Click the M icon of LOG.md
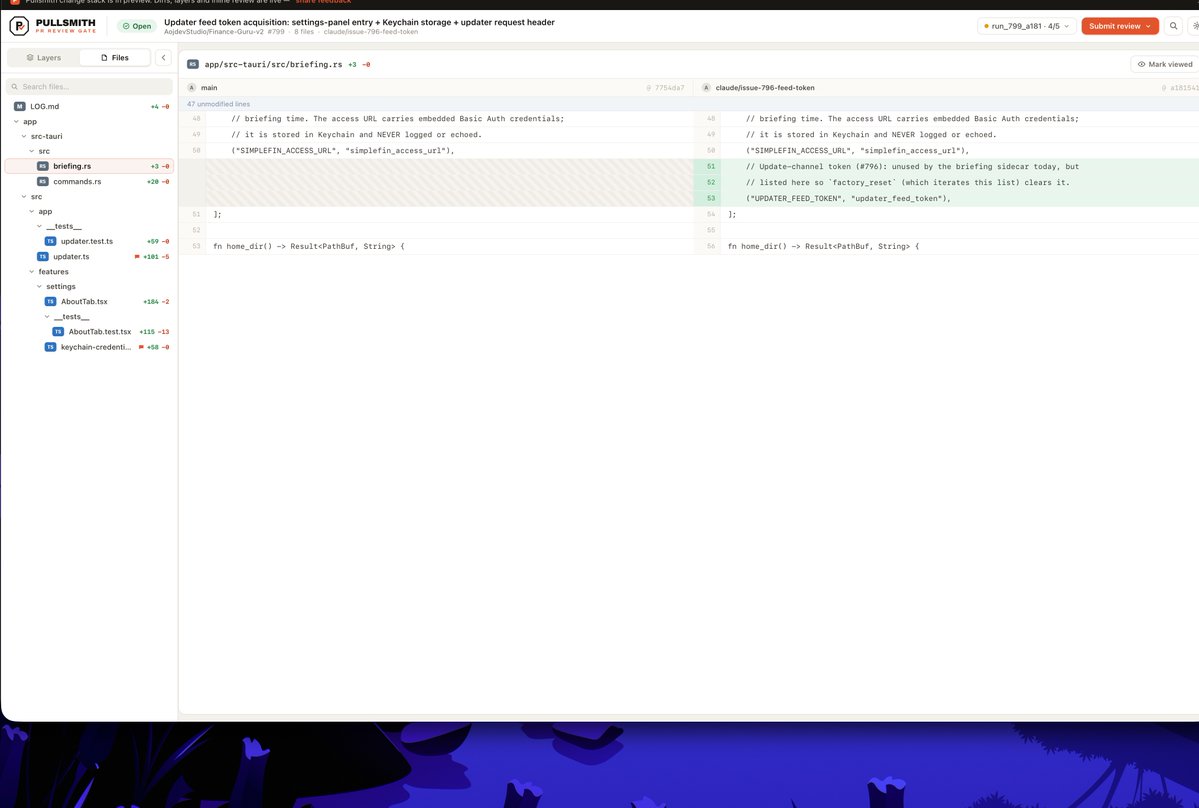The height and width of the screenshot is (808, 1199). [20, 106]
